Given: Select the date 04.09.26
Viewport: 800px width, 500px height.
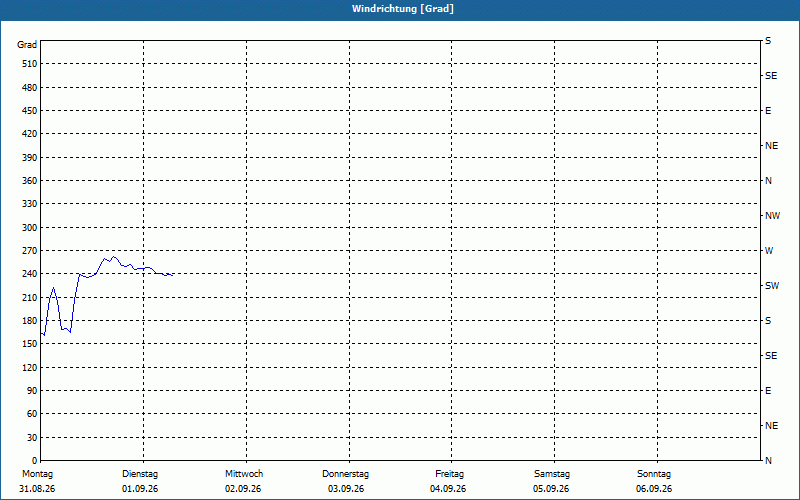Looking at the screenshot, I should coord(448,489).
